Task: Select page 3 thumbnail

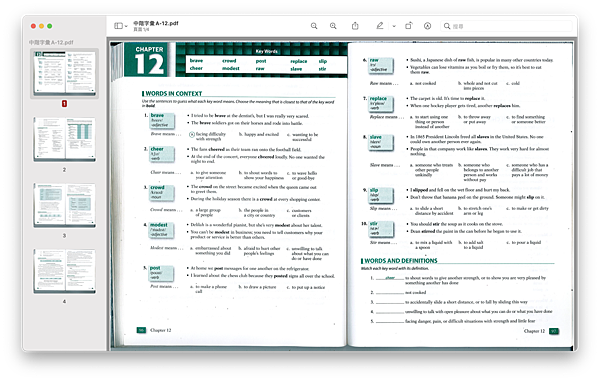Action: click(64, 205)
